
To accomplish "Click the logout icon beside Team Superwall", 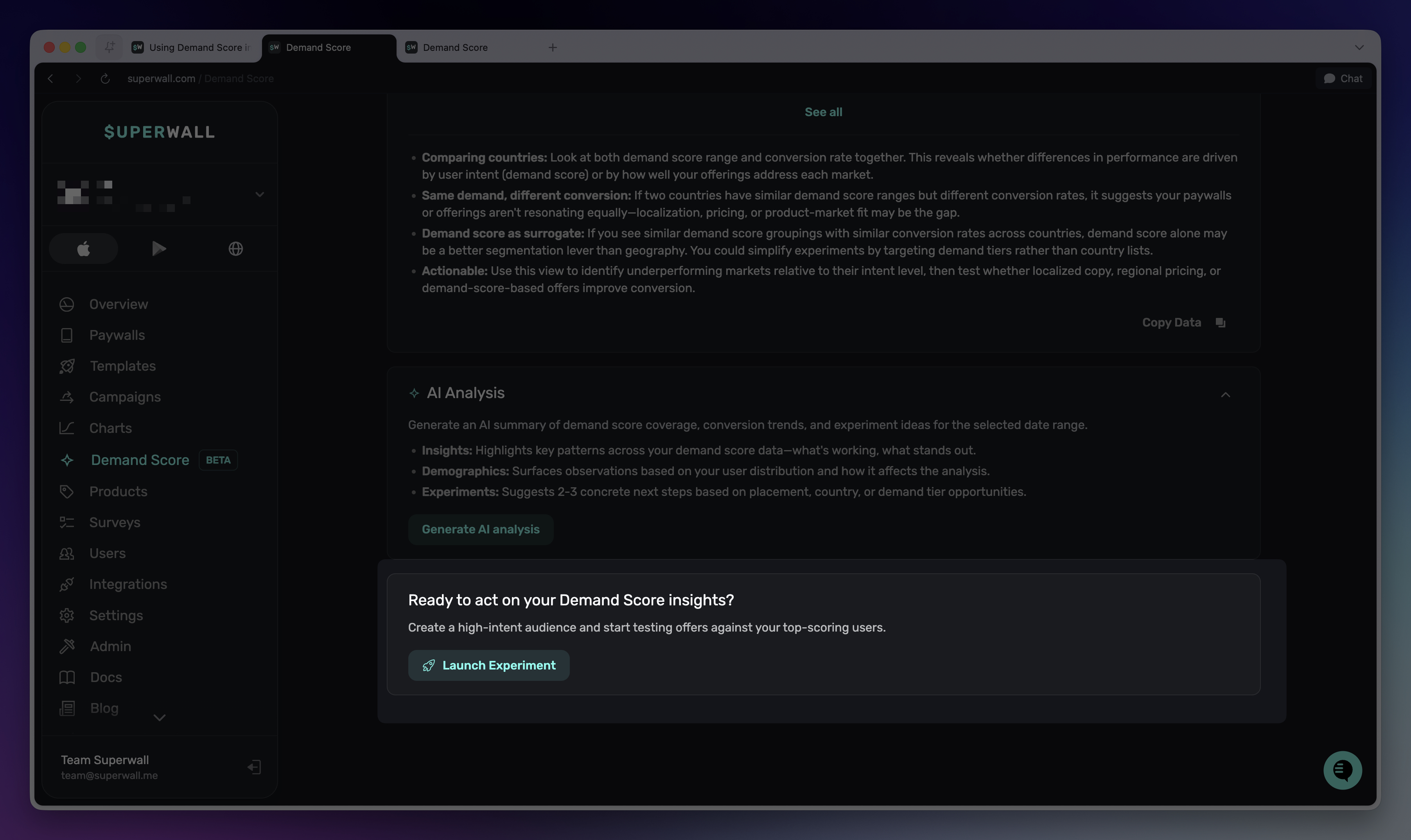I will coord(254,767).
